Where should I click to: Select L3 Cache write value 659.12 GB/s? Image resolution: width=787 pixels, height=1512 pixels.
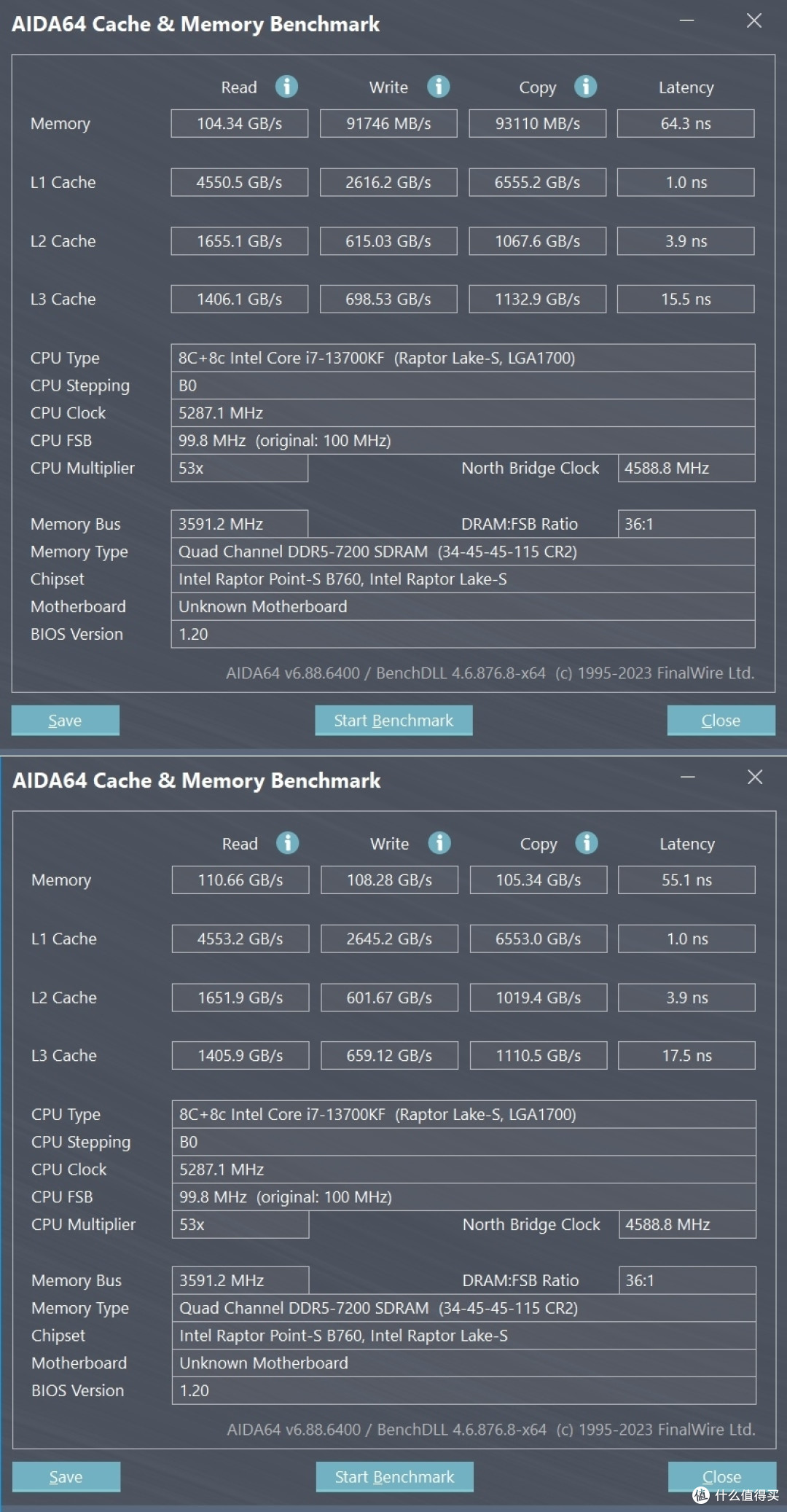tap(389, 1055)
